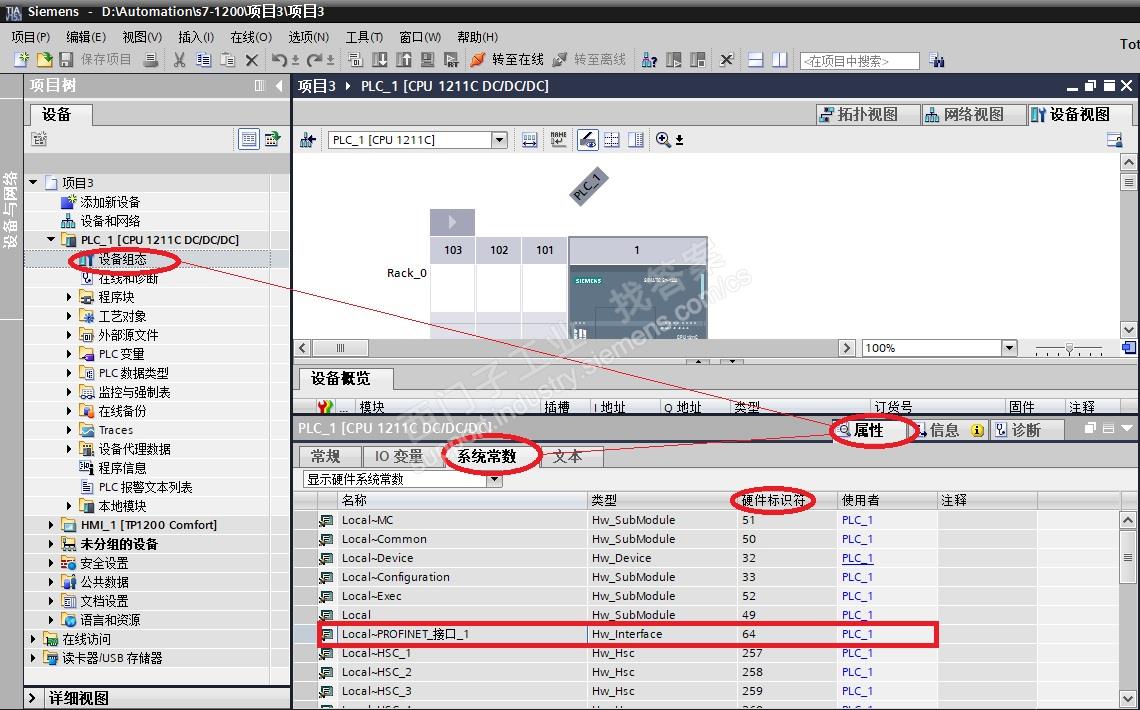Click the 类型 column header

click(x=662, y=500)
